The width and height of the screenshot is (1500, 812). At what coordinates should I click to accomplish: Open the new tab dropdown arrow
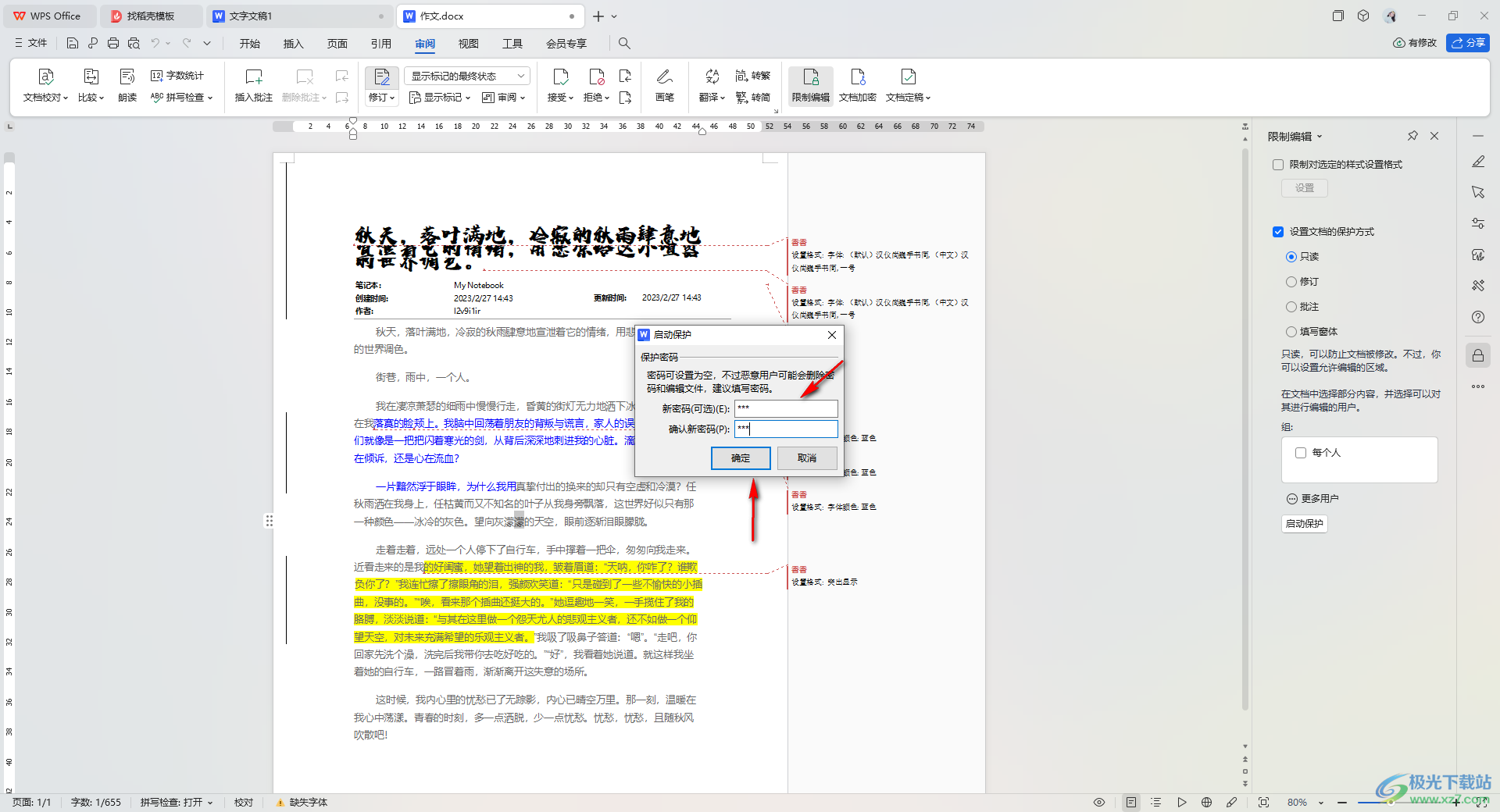pos(614,16)
